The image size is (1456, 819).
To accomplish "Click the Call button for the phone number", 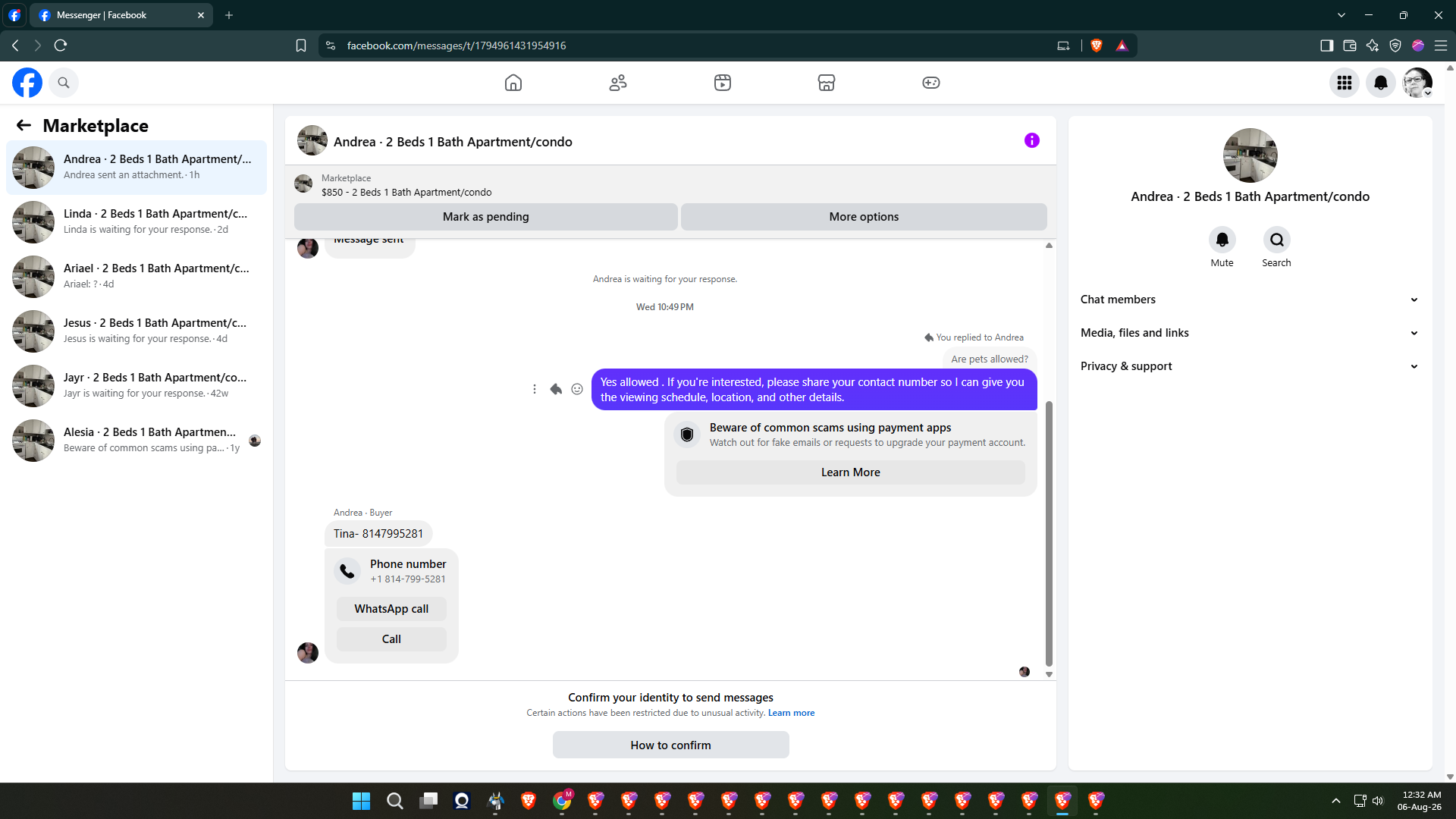I will point(391,639).
